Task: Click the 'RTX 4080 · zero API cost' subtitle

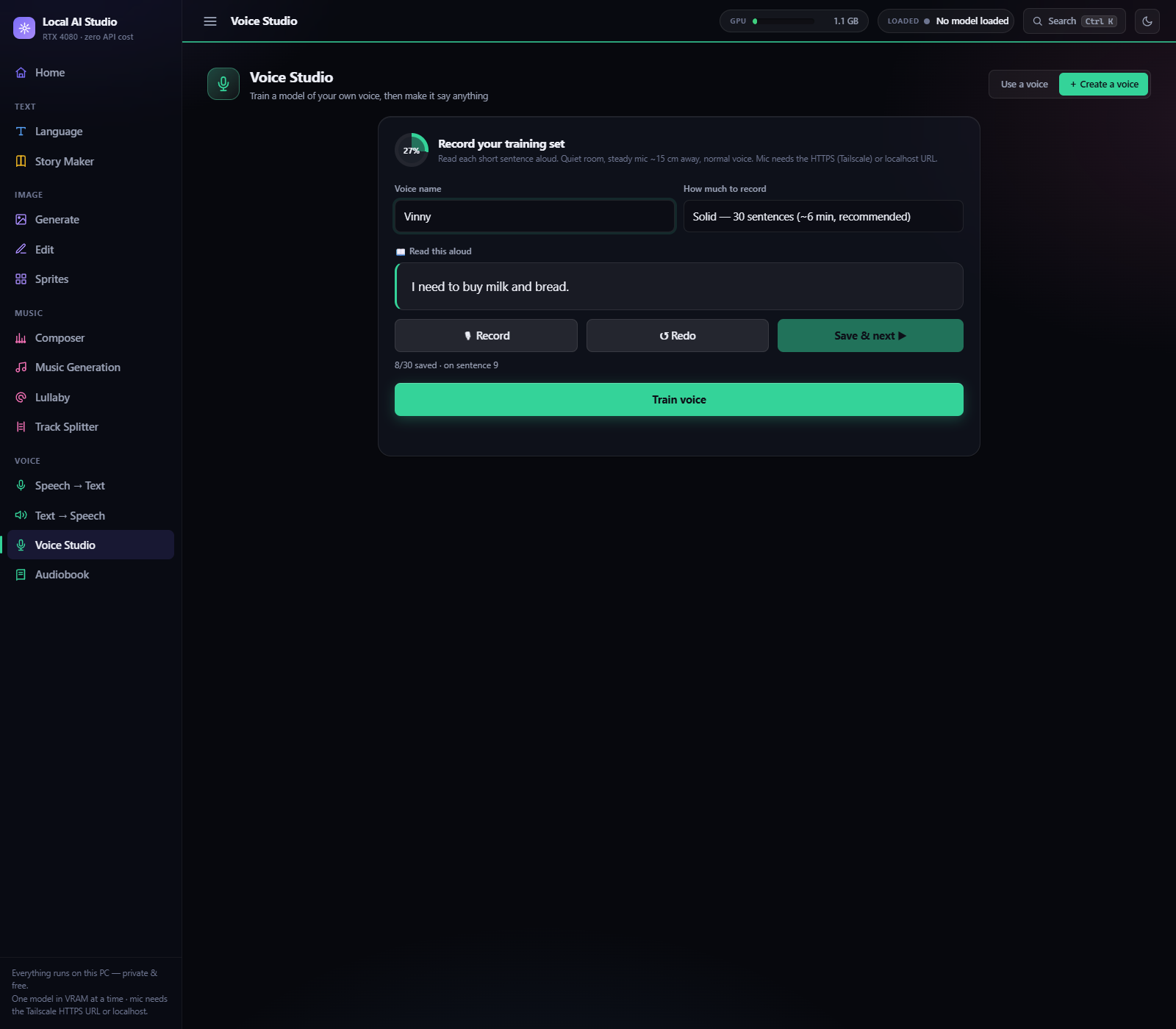Action: [x=88, y=37]
